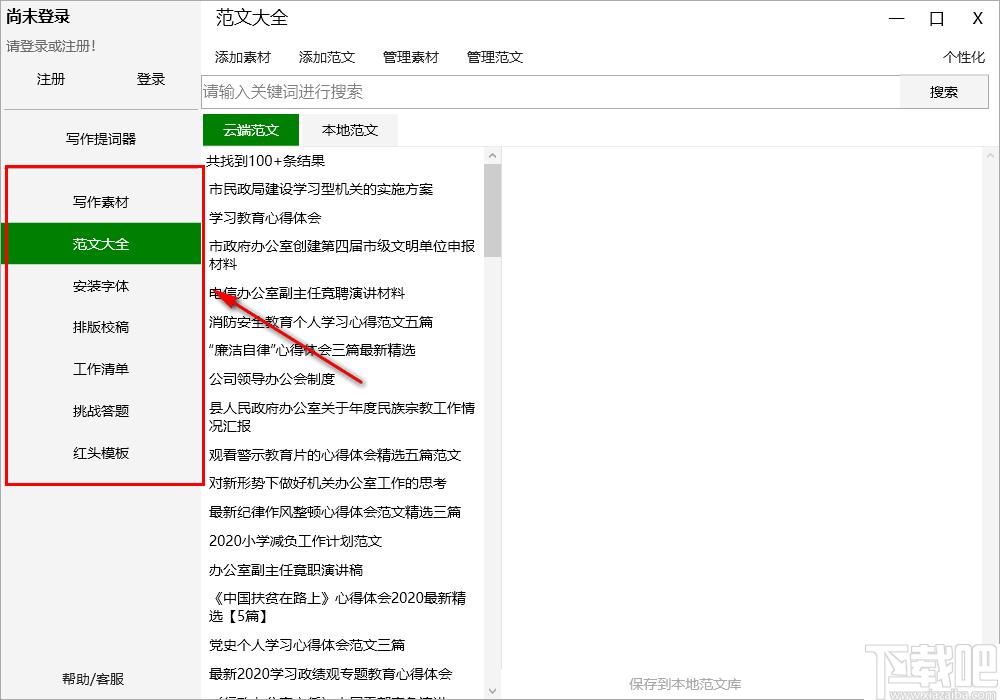Click 添加素材 in the top toolbar

click(243, 57)
